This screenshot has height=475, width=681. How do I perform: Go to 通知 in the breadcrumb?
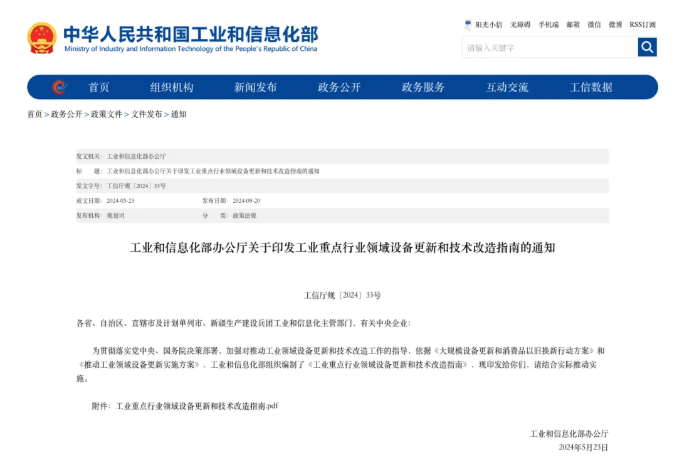179,114
